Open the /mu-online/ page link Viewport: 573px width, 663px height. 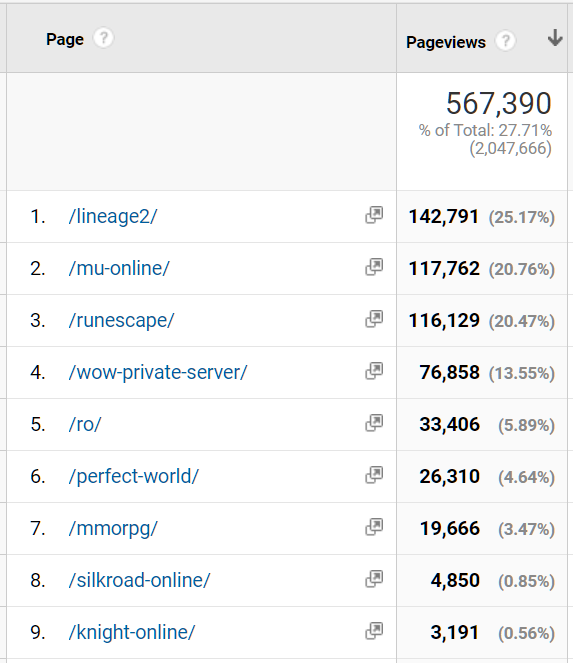click(x=119, y=268)
